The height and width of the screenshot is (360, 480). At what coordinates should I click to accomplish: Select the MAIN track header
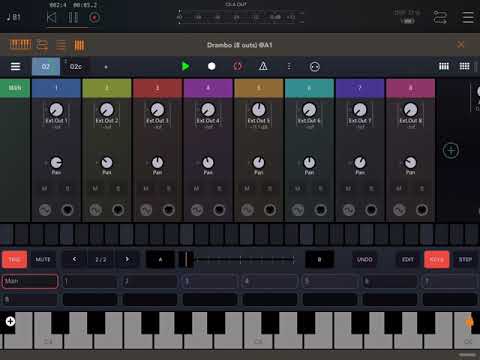click(x=15, y=88)
